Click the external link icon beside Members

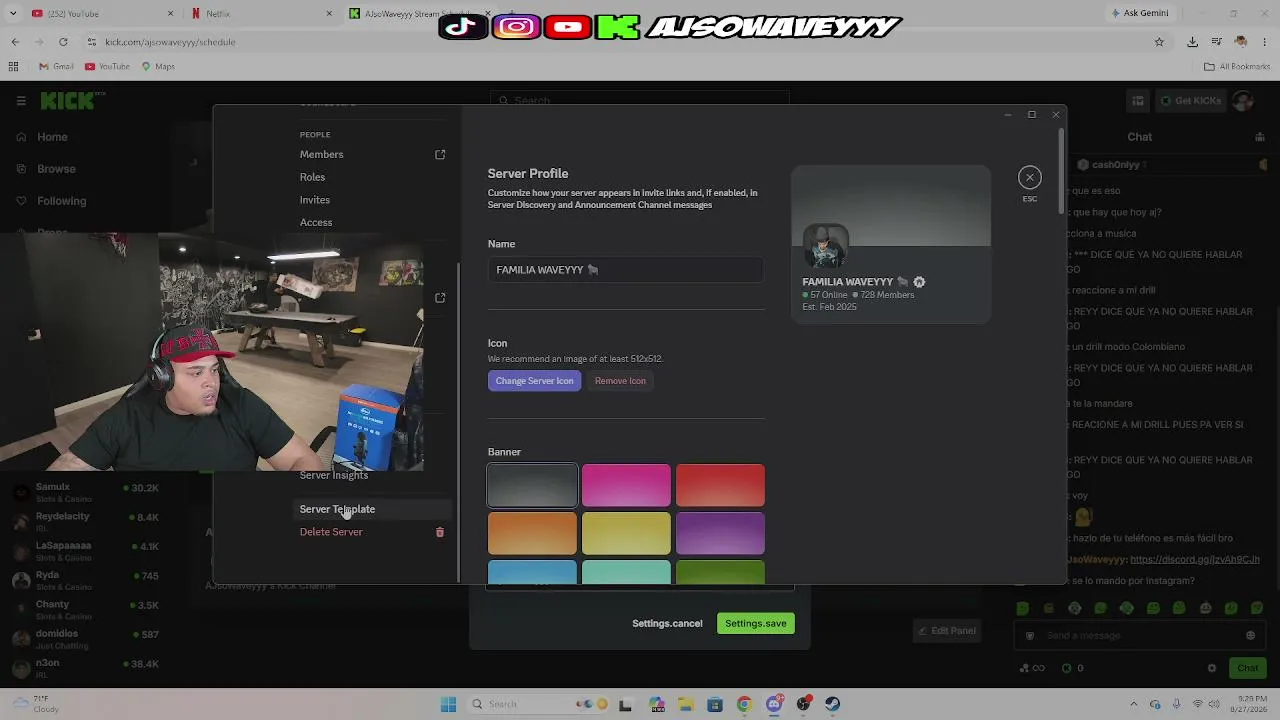click(440, 154)
